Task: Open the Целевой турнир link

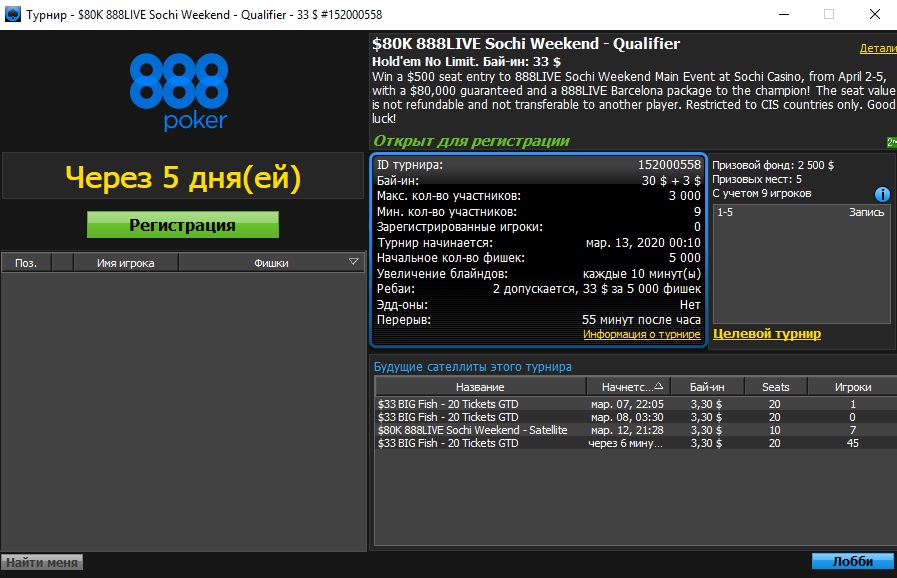Action: pos(767,334)
